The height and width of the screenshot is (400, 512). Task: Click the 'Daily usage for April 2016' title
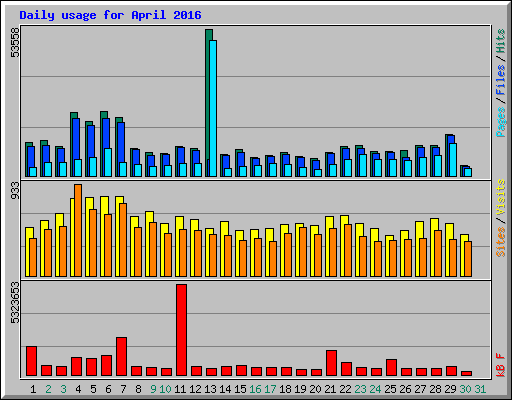(x=110, y=15)
